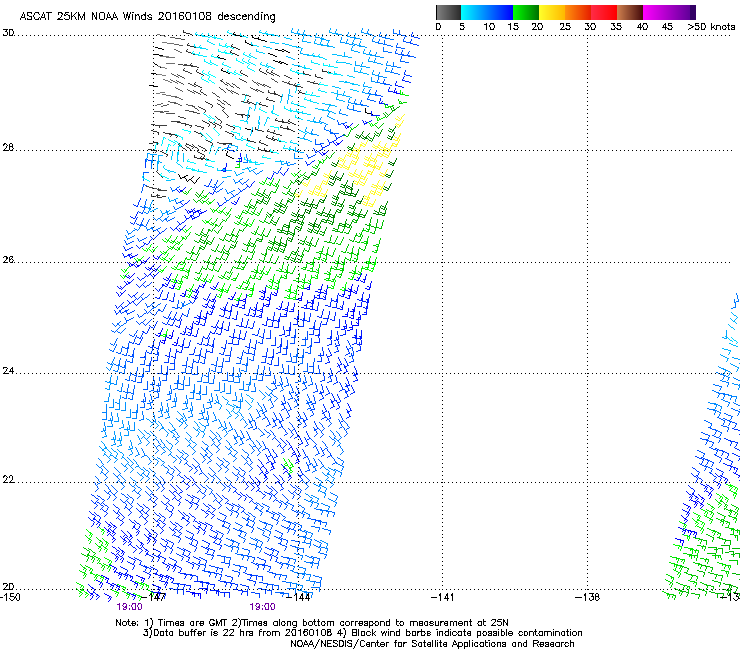
Task: Click the legend label '40'
Action: coord(642,27)
